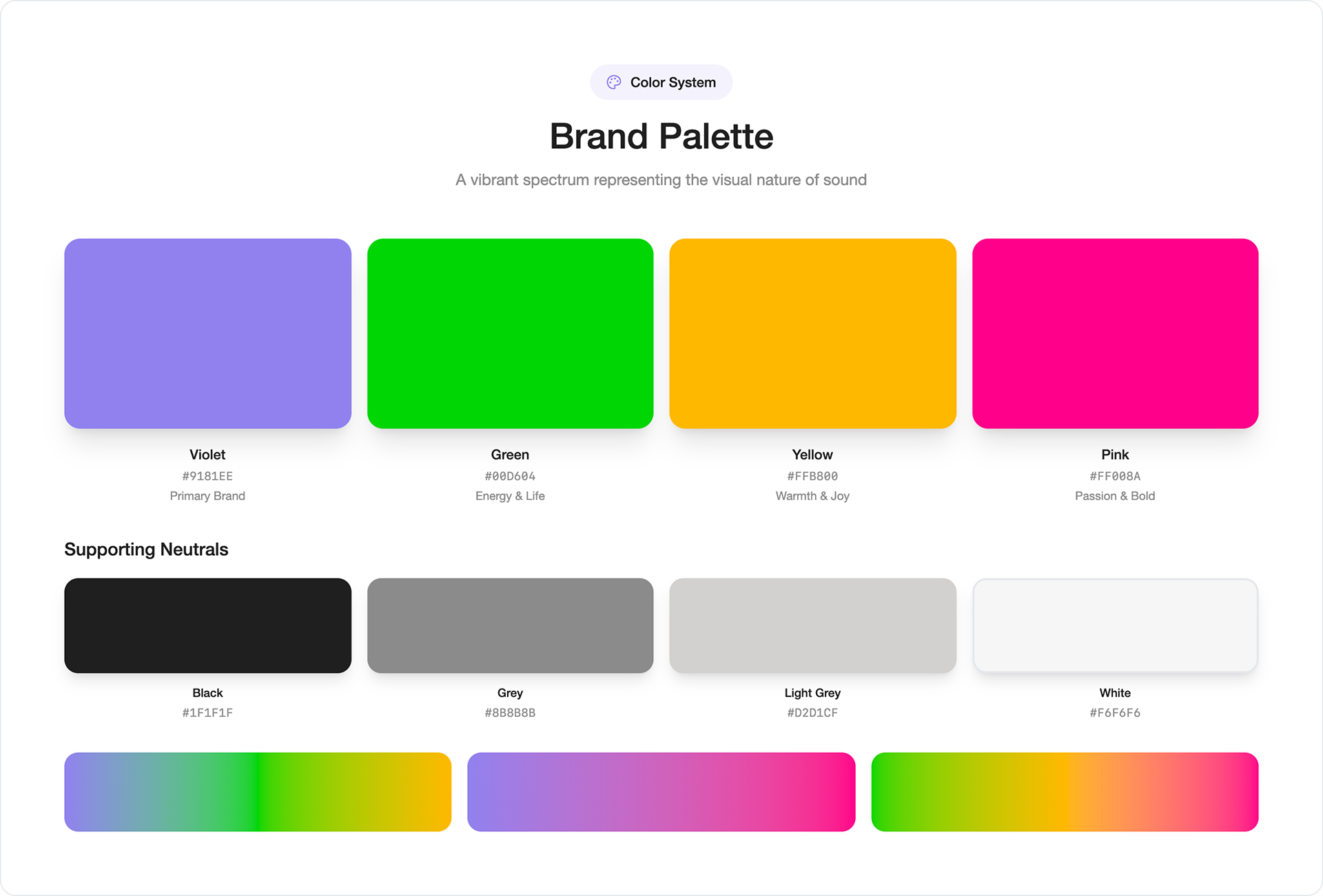
Task: Select the Black neutral swatch
Action: [x=207, y=625]
